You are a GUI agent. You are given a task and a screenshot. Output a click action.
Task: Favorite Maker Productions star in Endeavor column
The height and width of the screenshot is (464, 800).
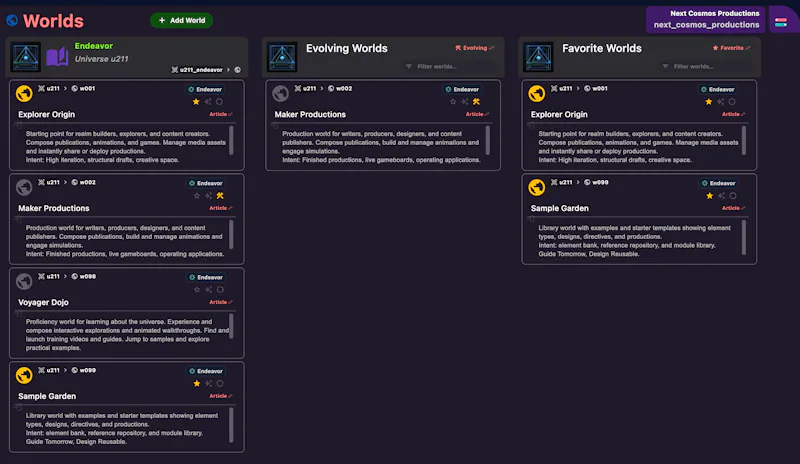click(197, 196)
